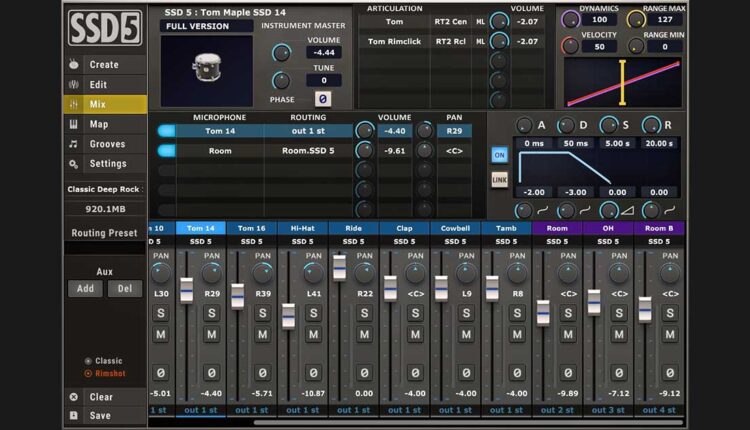Switch to the Edit page

[x=98, y=85]
